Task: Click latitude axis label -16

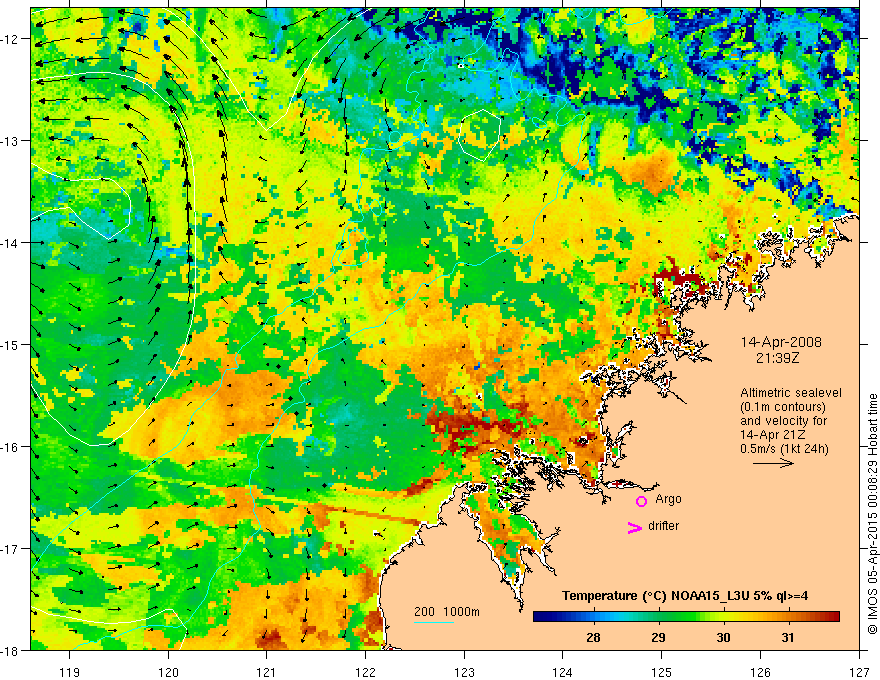Action: tap(10, 447)
